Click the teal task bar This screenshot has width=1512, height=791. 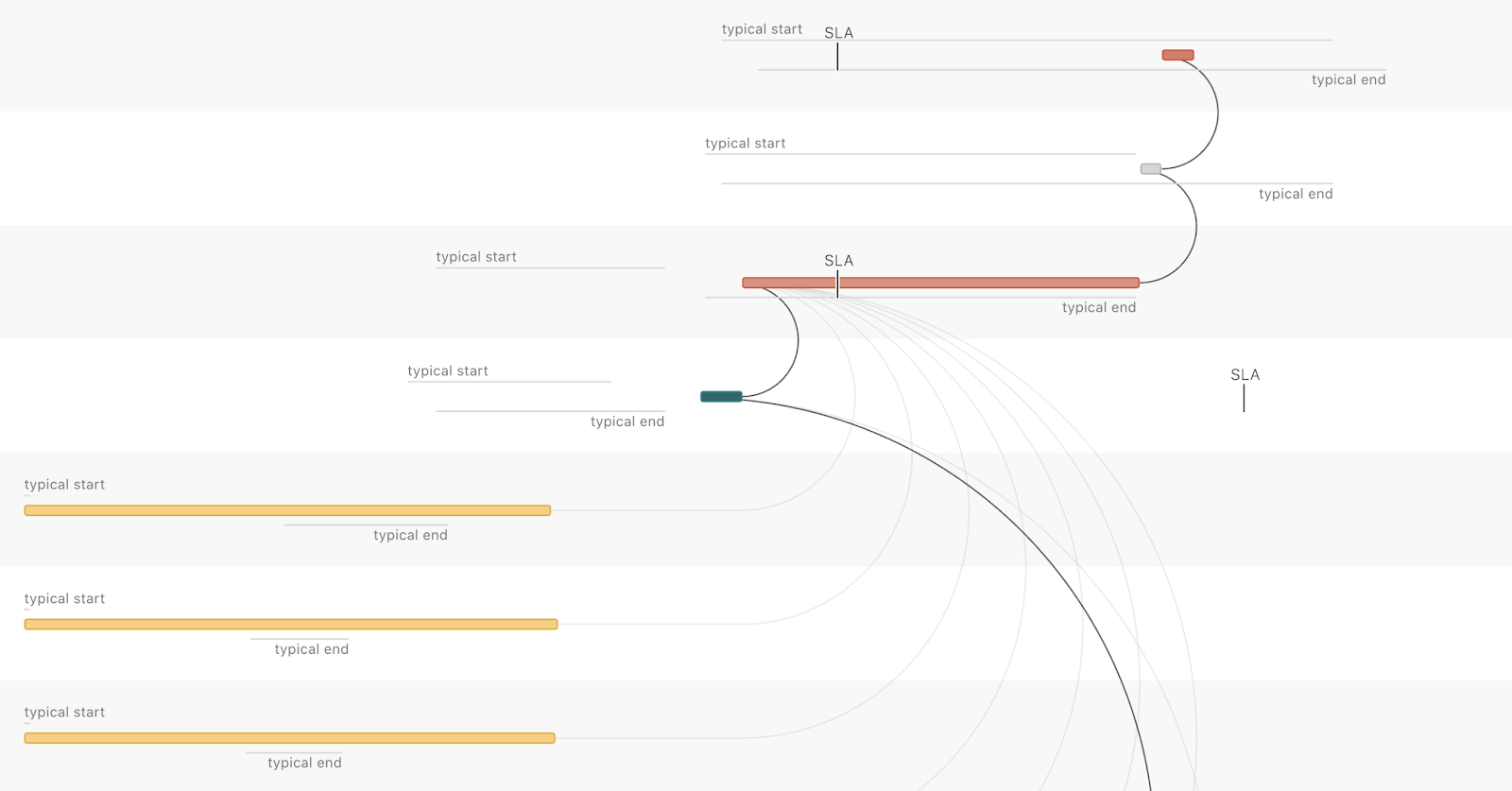[x=721, y=396]
